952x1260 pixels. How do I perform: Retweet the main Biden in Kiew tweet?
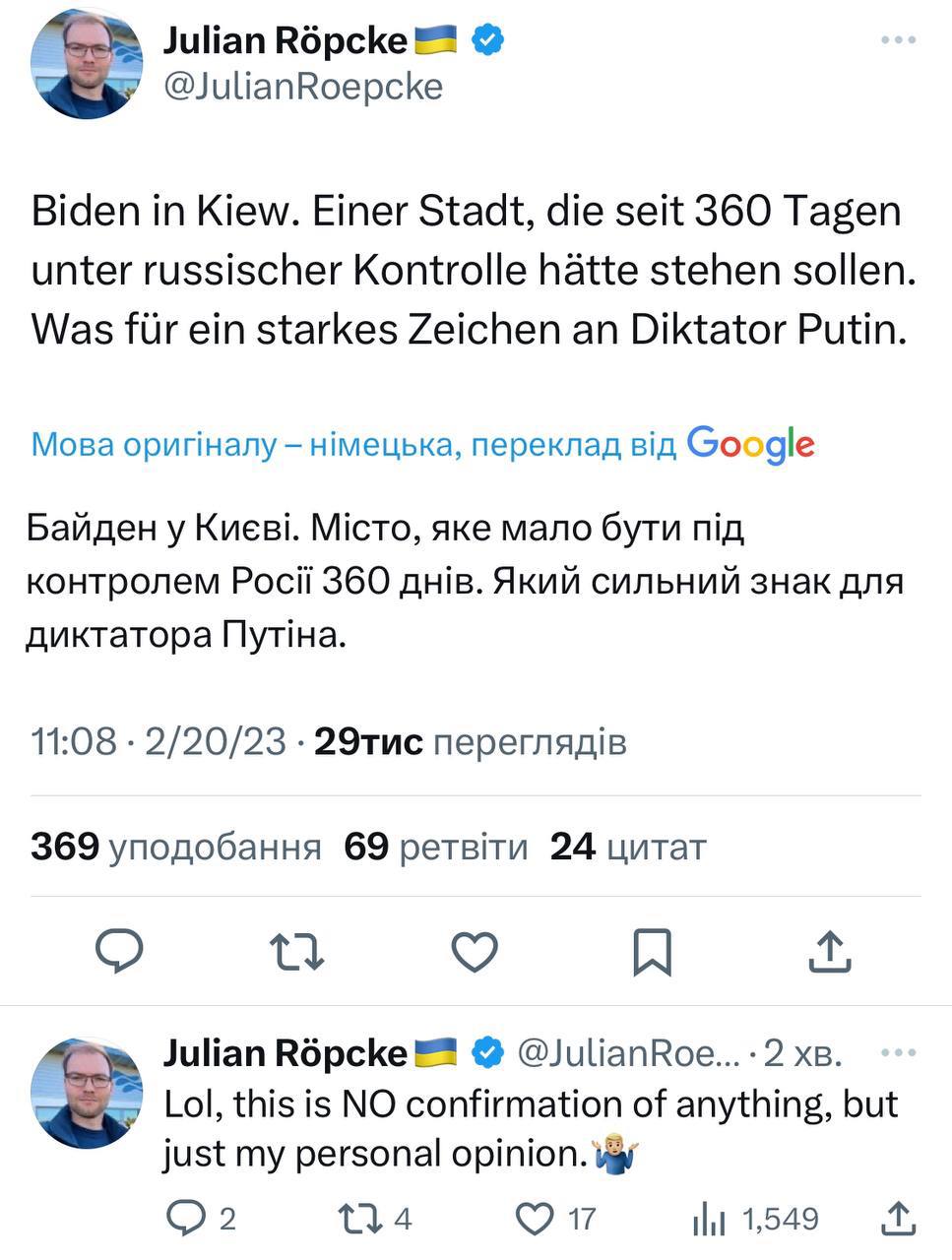pyautogui.click(x=296, y=951)
